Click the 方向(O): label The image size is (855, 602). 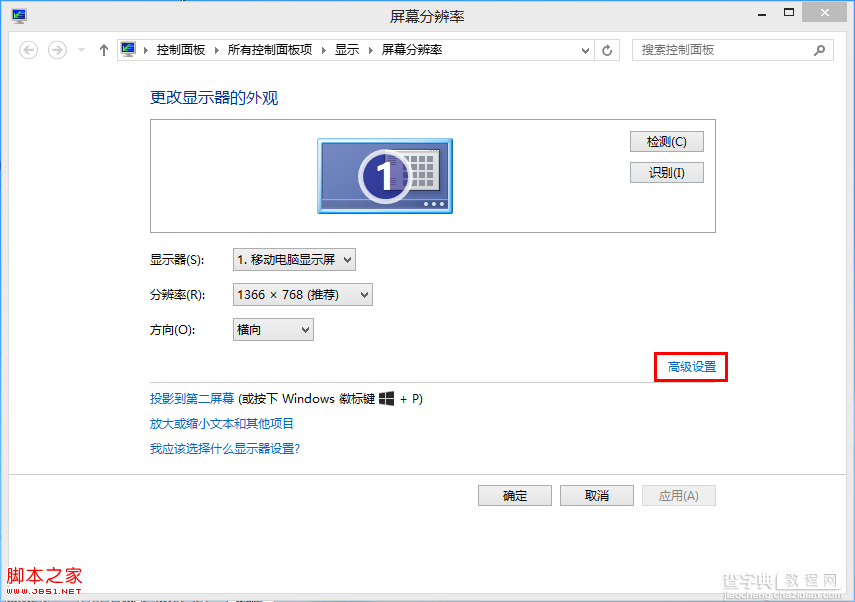tap(172, 330)
